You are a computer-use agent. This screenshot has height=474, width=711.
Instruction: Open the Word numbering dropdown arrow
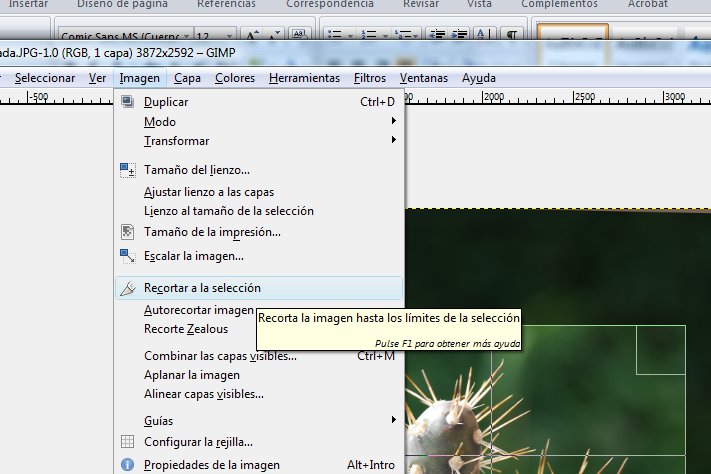coord(385,36)
